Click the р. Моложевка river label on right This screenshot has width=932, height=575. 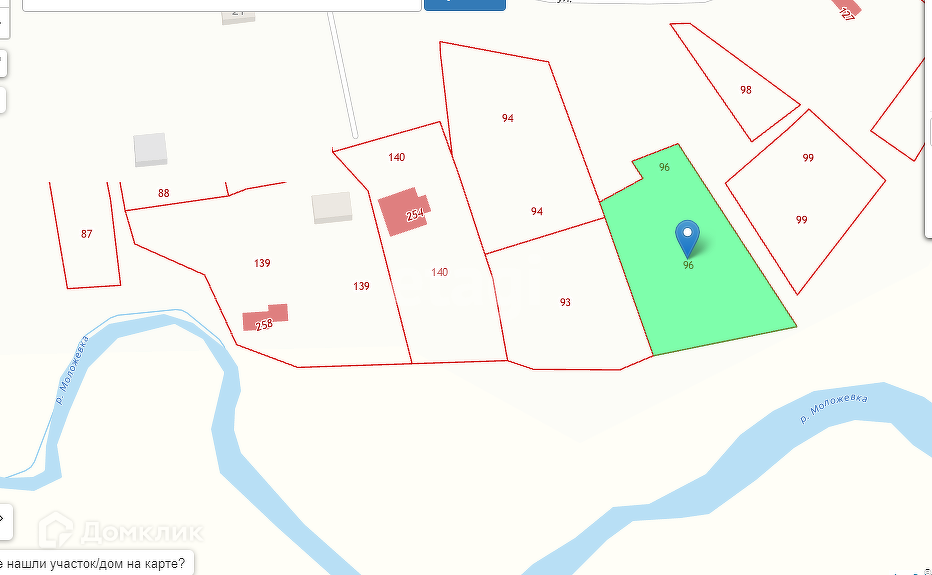point(834,409)
